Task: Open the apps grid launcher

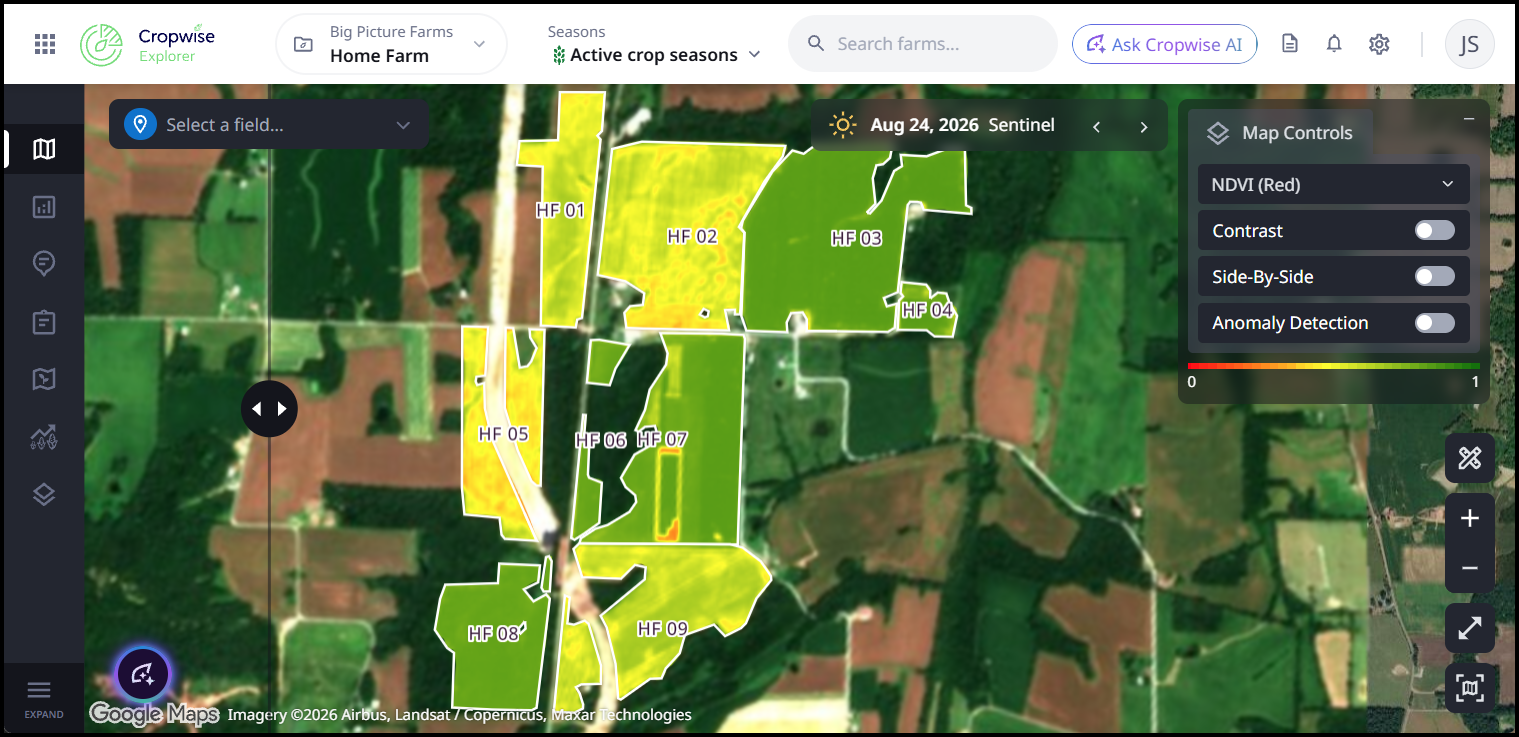Action: (45, 44)
